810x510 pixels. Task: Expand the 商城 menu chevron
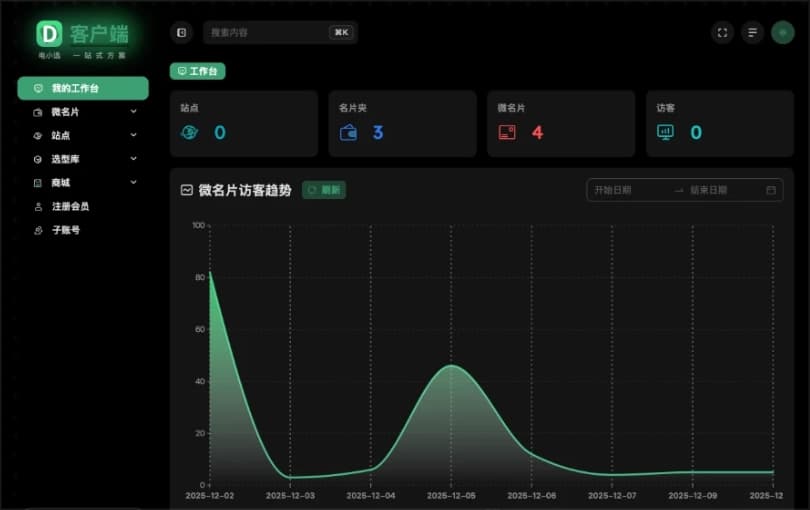[133, 182]
